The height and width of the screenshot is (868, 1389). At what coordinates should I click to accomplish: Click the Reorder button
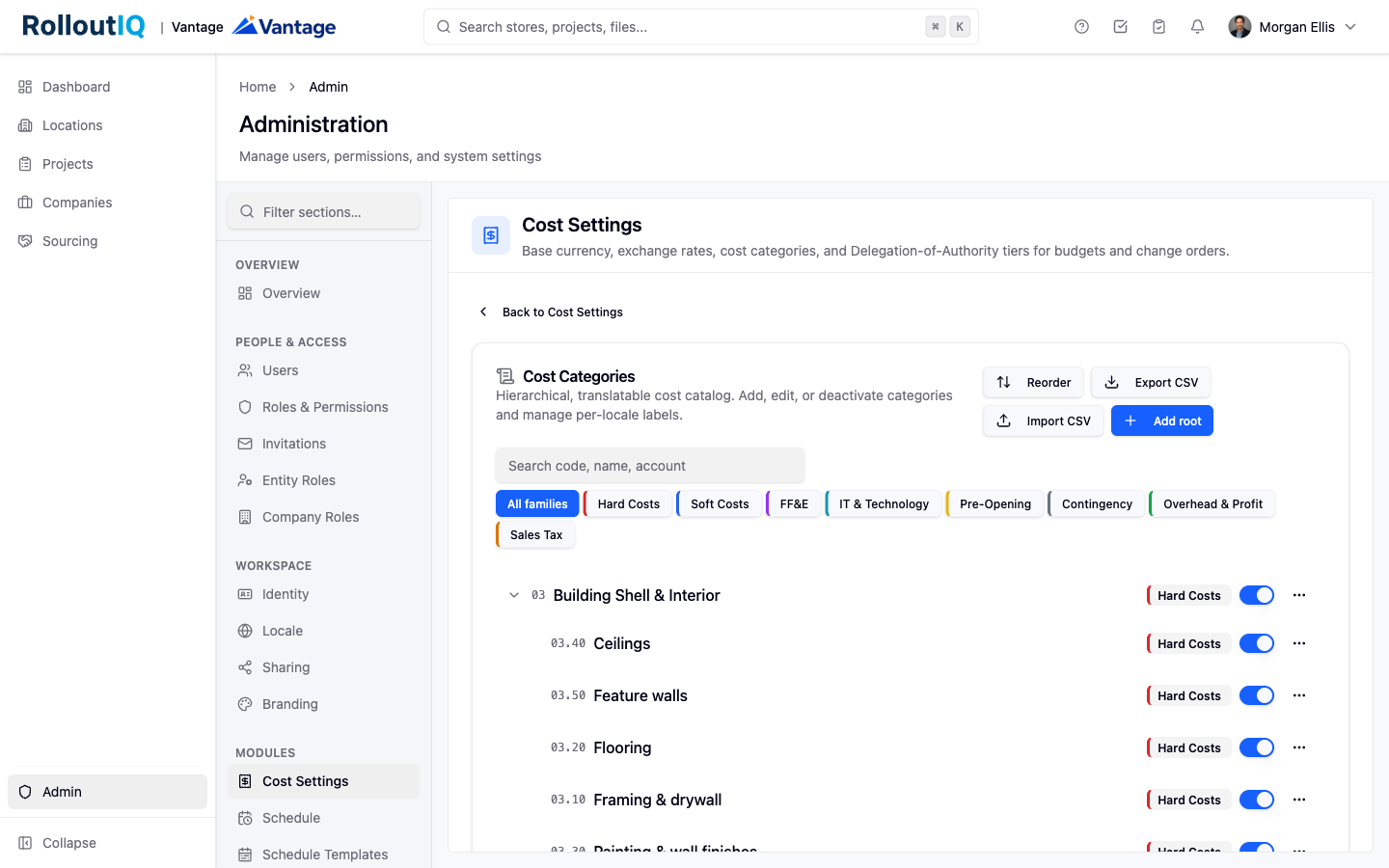coord(1033,382)
